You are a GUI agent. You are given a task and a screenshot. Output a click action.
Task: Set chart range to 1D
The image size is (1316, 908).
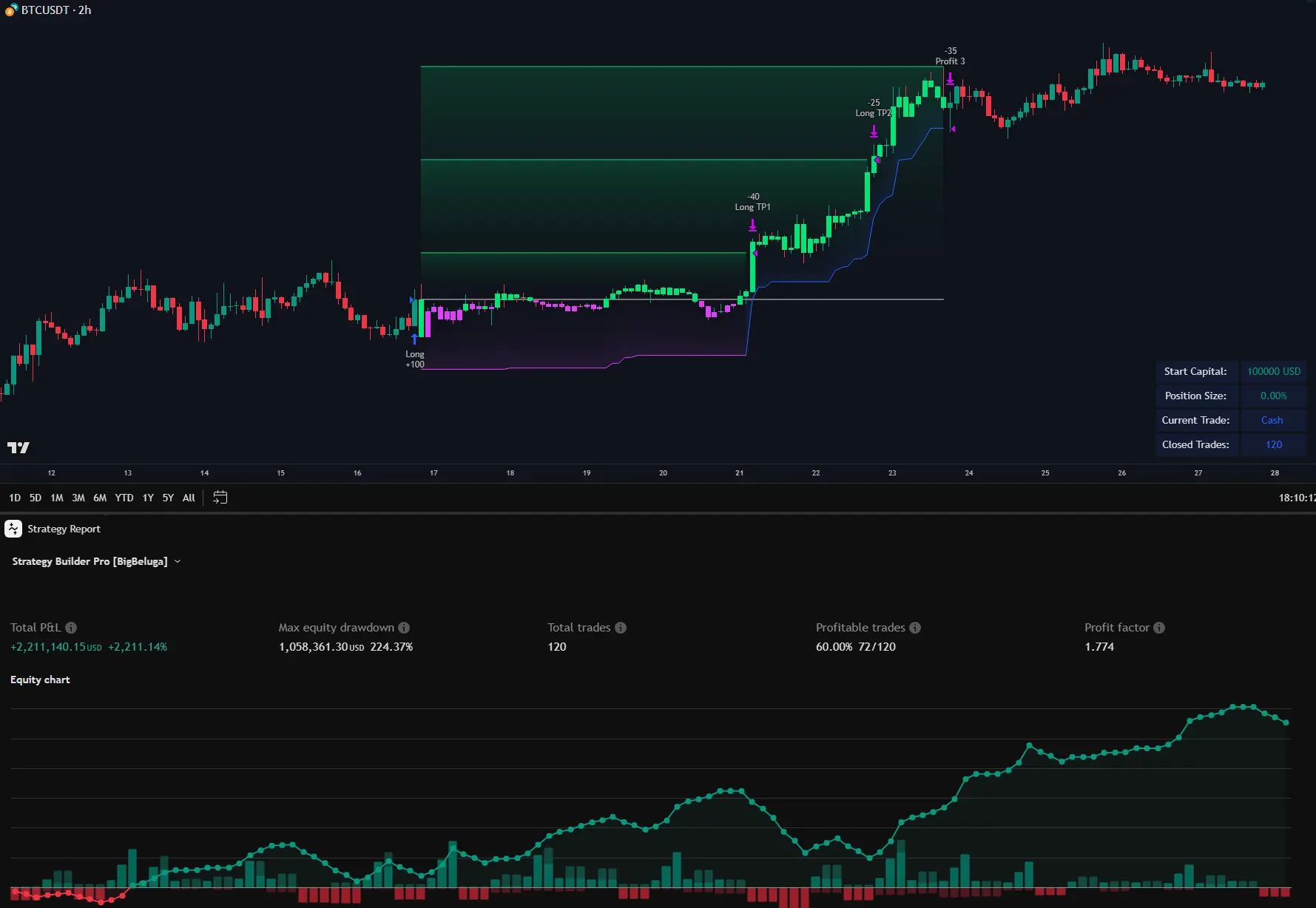(x=15, y=498)
